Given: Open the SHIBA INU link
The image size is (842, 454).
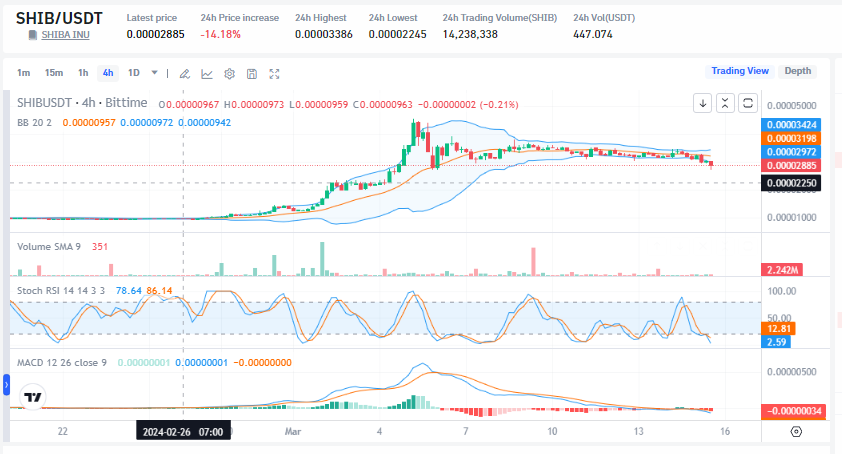Looking at the screenshot, I should pos(66,35).
